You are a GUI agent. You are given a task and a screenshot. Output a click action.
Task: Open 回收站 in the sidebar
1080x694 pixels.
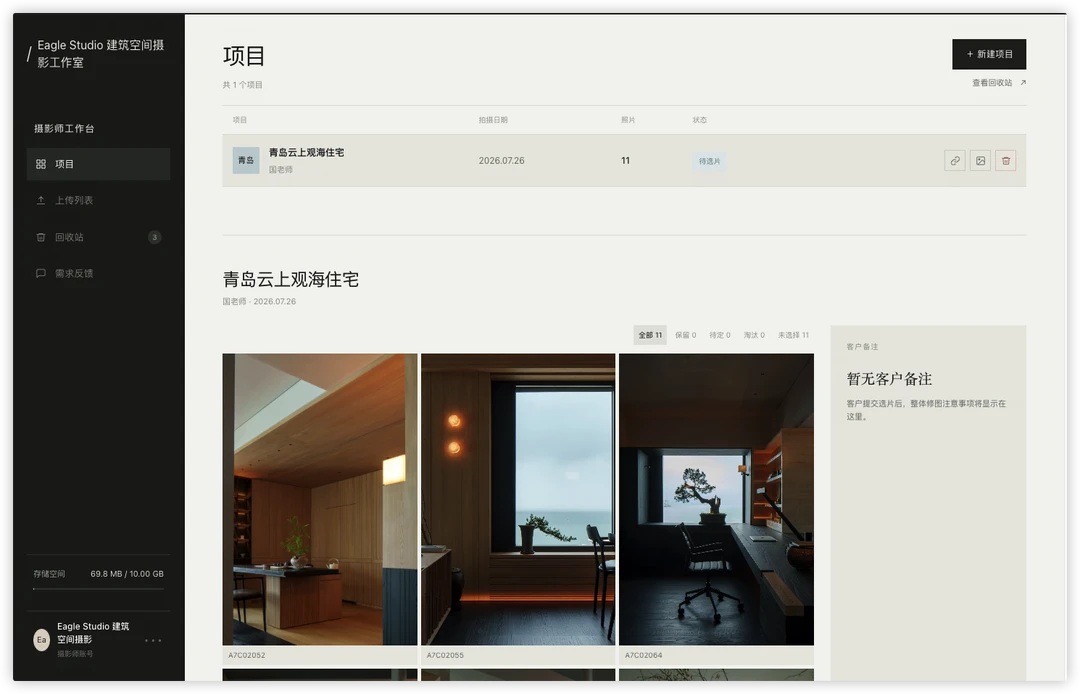pyautogui.click(x=98, y=237)
